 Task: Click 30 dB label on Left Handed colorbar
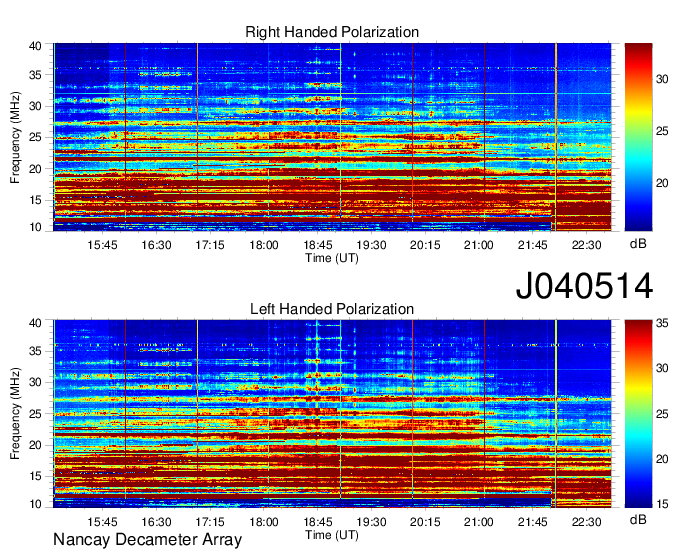tap(662, 368)
